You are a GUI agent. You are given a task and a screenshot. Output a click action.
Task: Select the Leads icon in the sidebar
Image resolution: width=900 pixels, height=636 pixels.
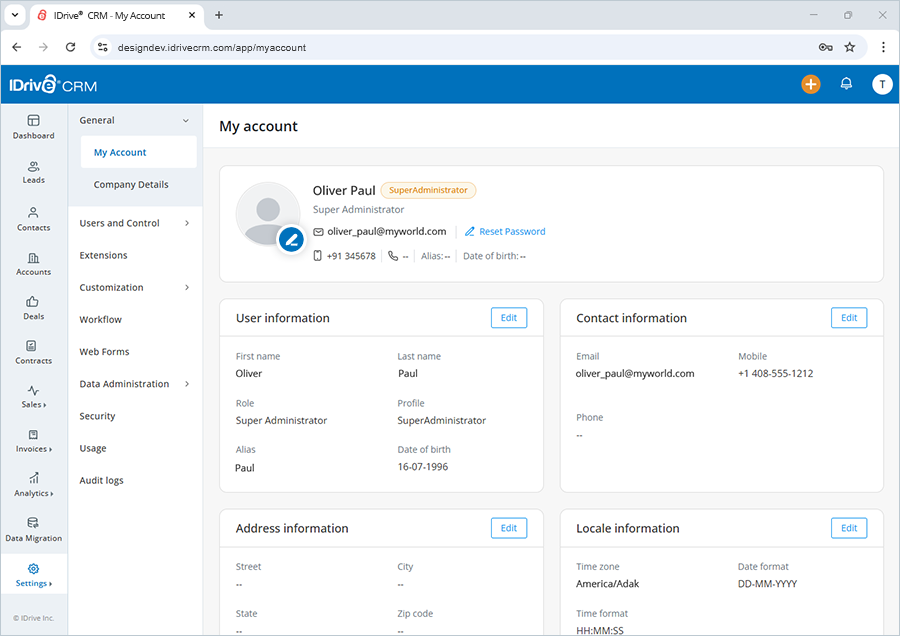point(33,172)
